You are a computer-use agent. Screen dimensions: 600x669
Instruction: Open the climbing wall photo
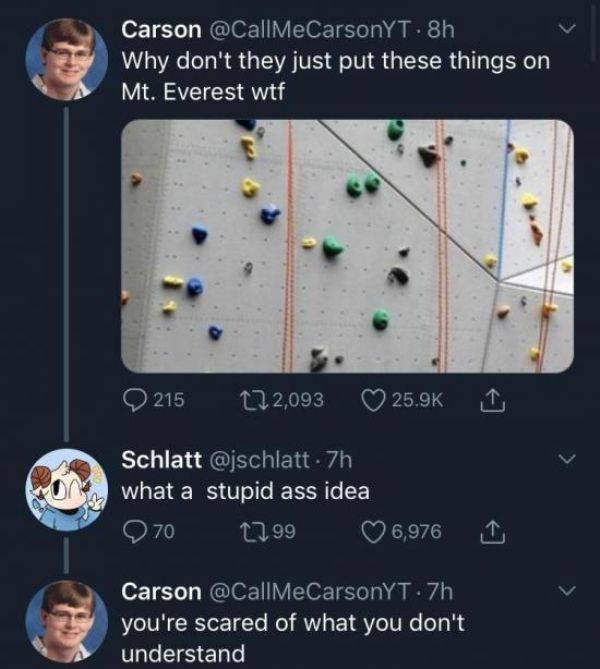(x=347, y=246)
